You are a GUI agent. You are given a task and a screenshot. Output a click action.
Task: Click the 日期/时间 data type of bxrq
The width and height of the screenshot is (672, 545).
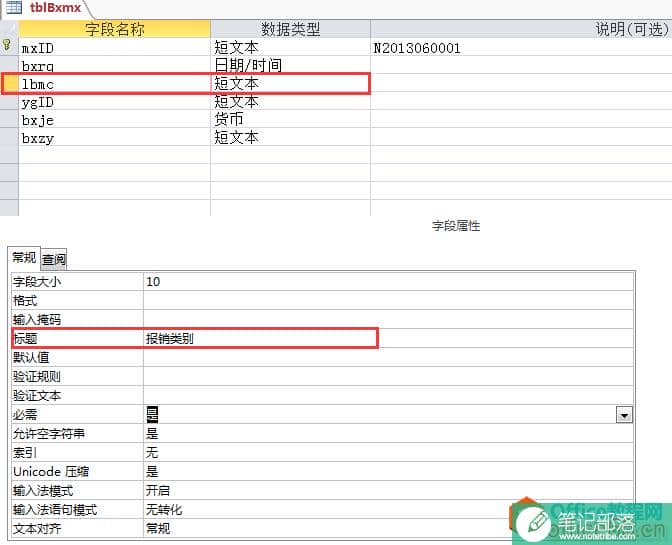click(x=290, y=66)
